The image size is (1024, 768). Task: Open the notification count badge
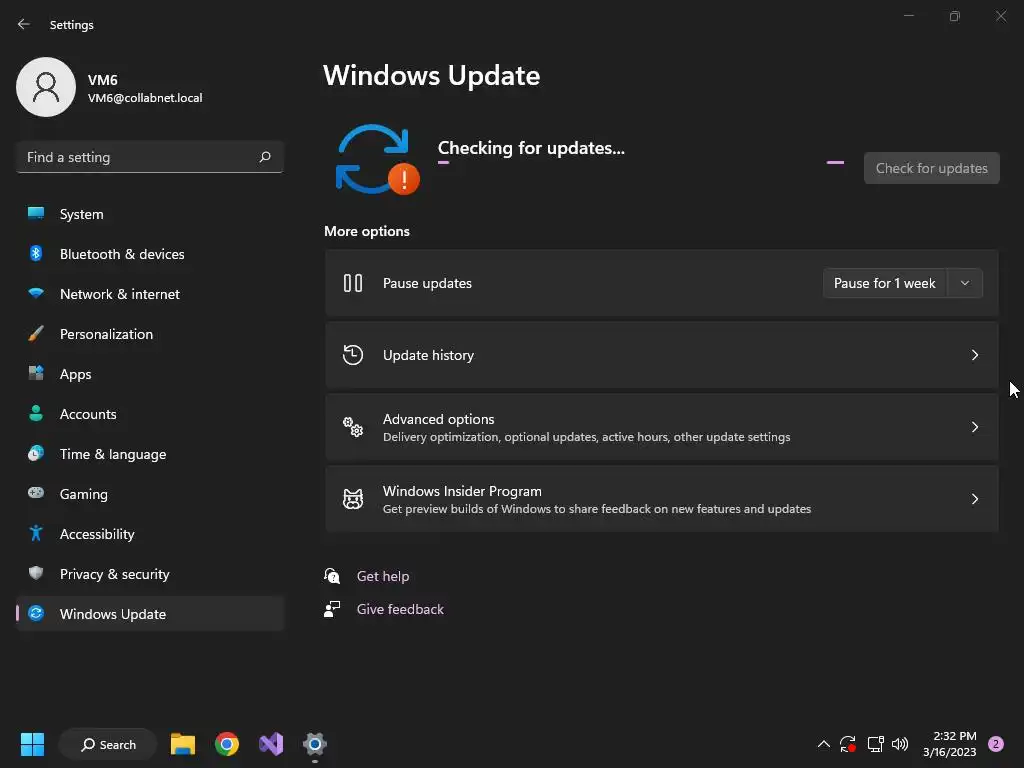[x=996, y=744]
